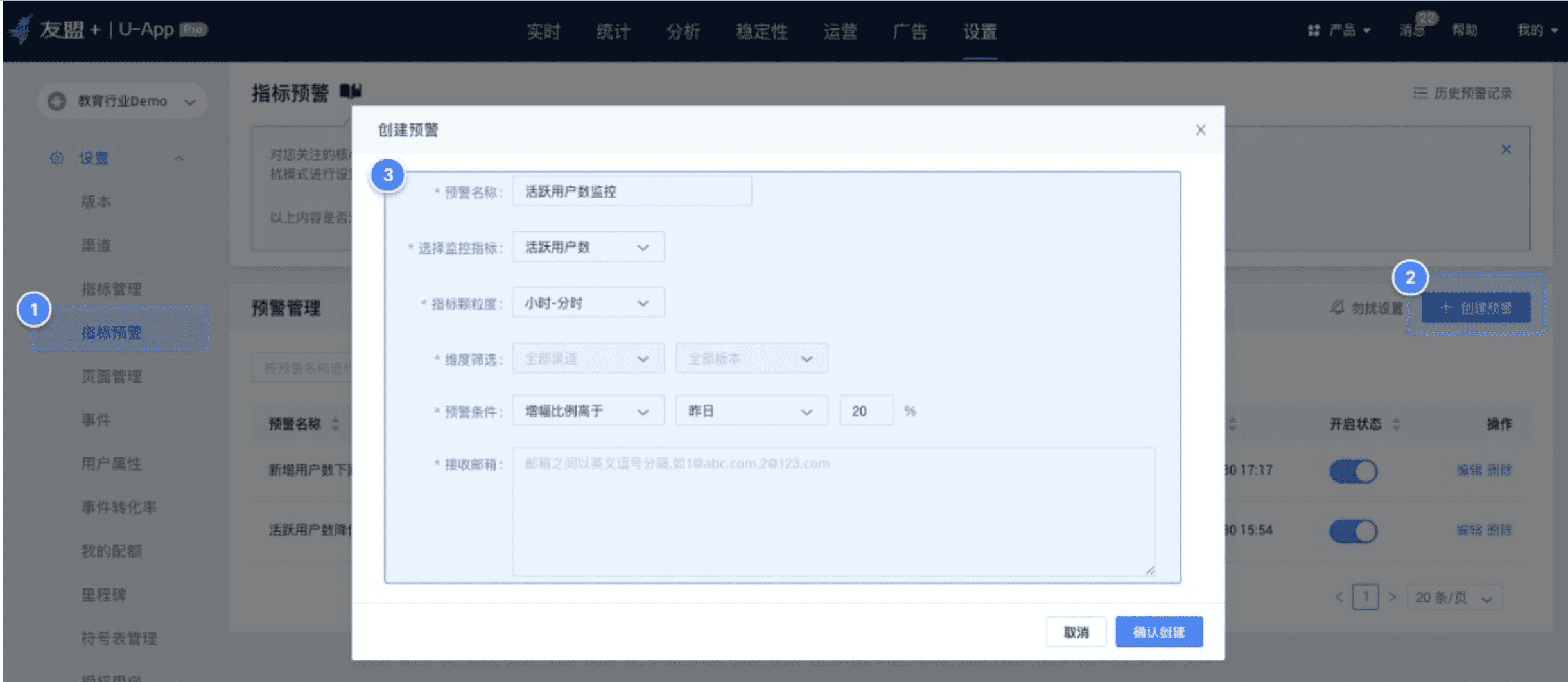Click the settings gear icon in sidebar

(x=57, y=158)
